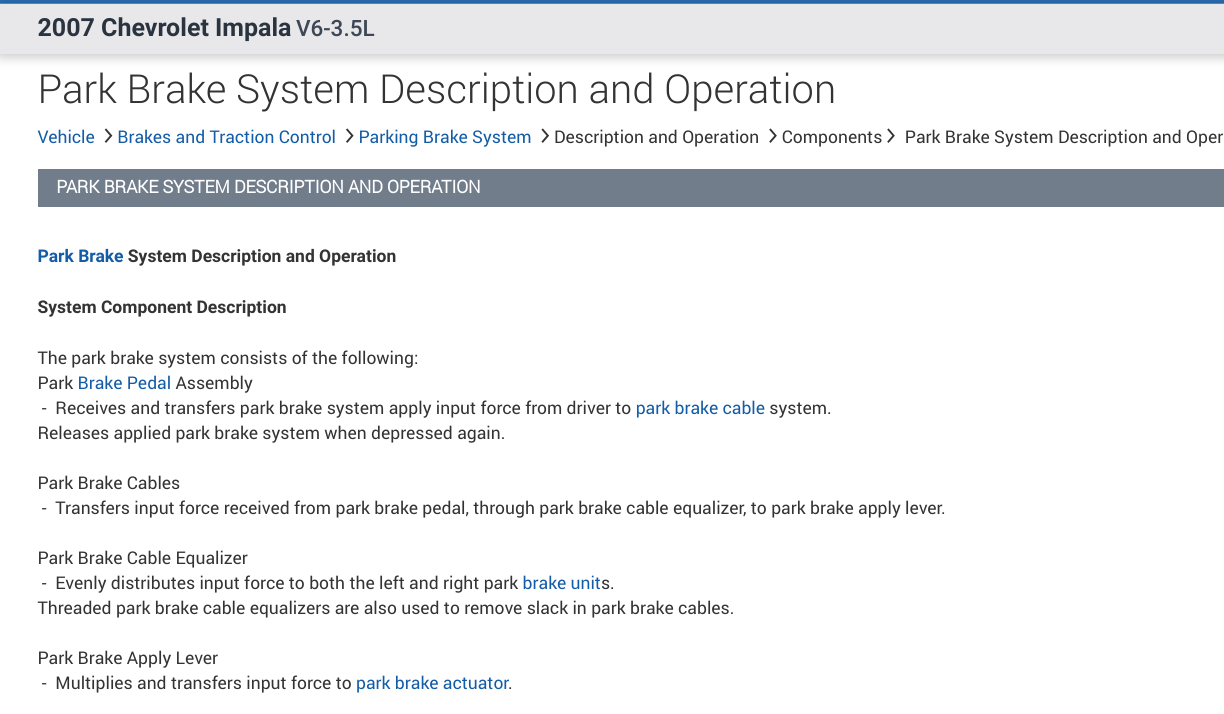
Task: Open the blue Park Brake link in the subheading
Action: (x=80, y=256)
